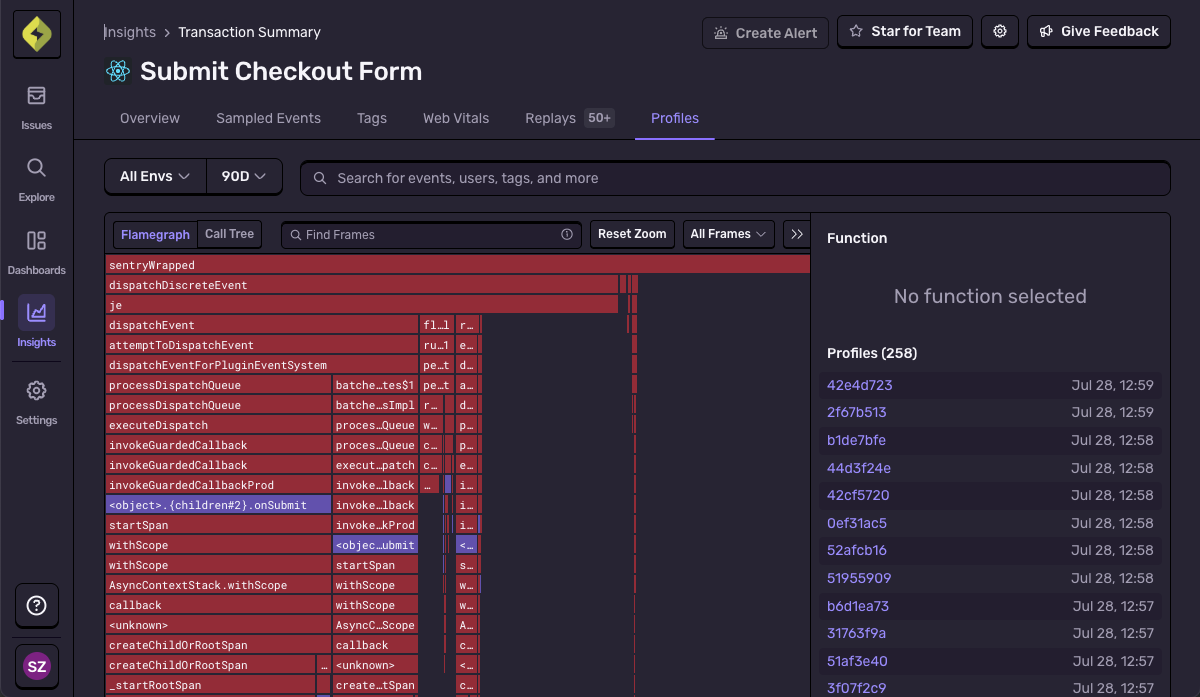Click the Reset Zoom button
The image size is (1200, 697).
[632, 234]
